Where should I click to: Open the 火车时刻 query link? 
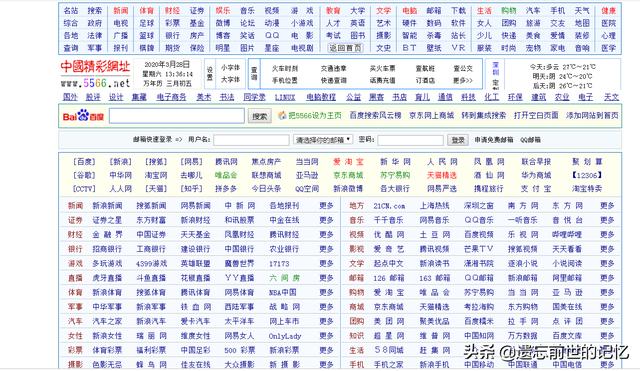coord(285,69)
